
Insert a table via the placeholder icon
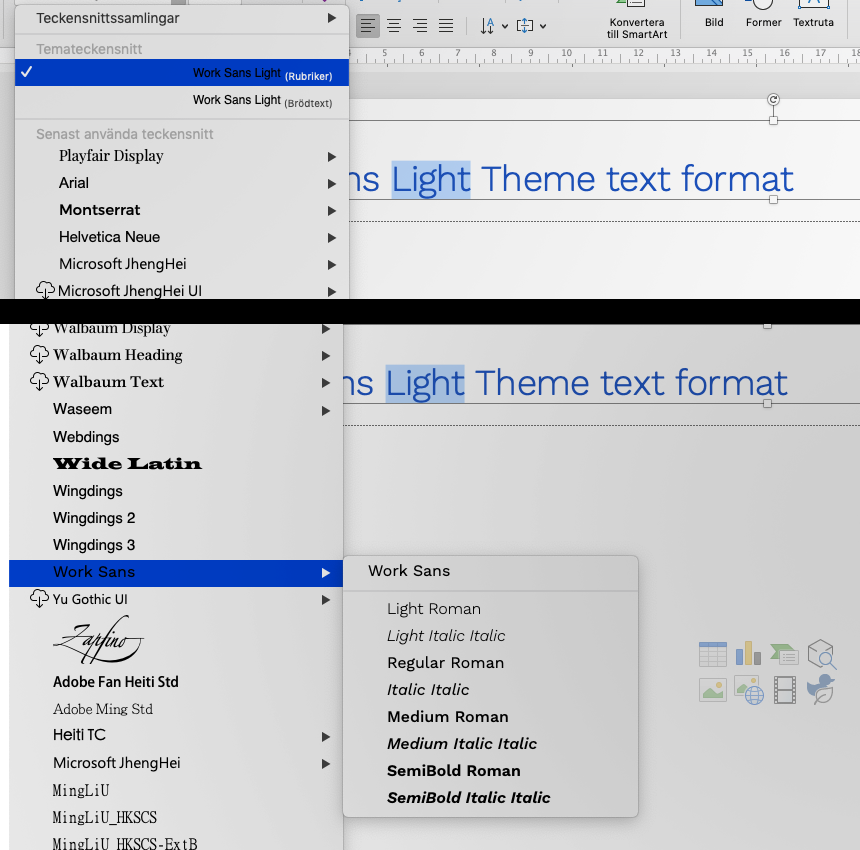click(x=712, y=654)
